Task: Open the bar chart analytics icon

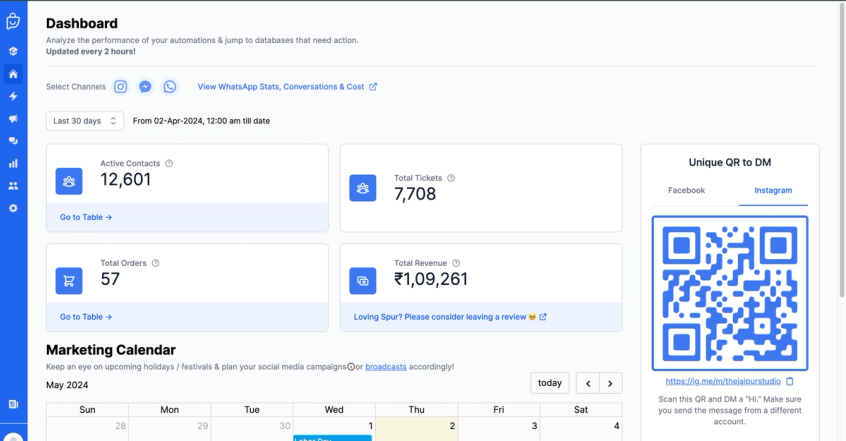Action: [x=13, y=164]
